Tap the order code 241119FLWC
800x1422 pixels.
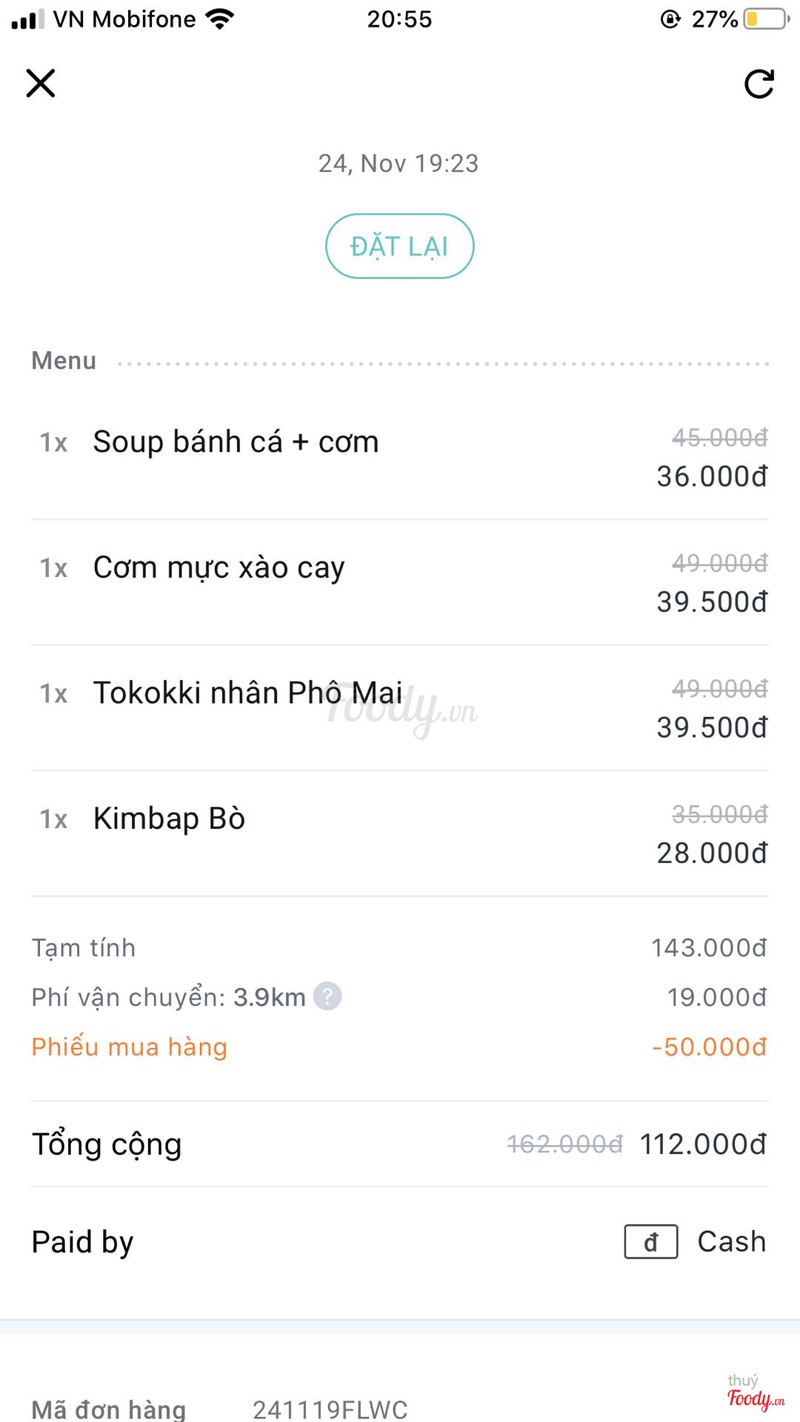[330, 1410]
